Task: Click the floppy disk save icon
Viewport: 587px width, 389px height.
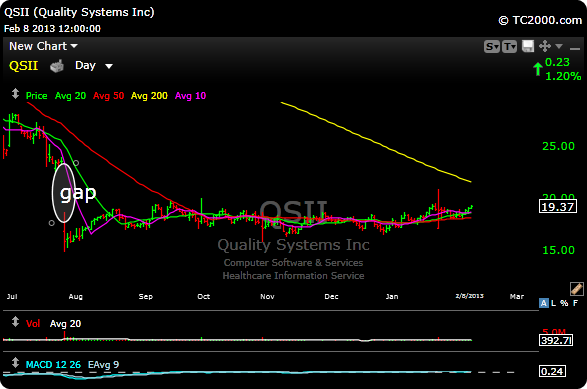Action: pos(527,46)
